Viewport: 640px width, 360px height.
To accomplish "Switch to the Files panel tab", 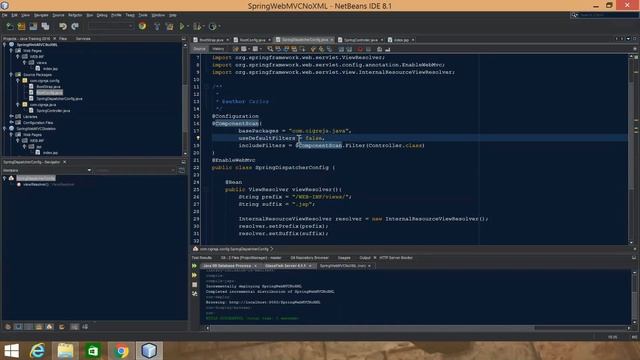I will click(x=63, y=39).
